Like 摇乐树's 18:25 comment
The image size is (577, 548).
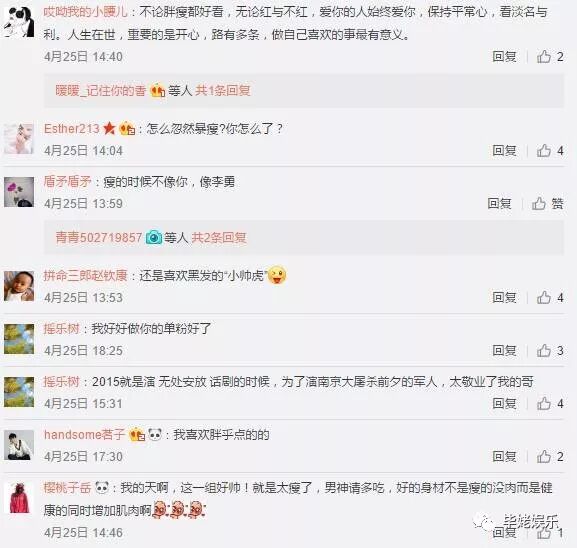click(544, 351)
